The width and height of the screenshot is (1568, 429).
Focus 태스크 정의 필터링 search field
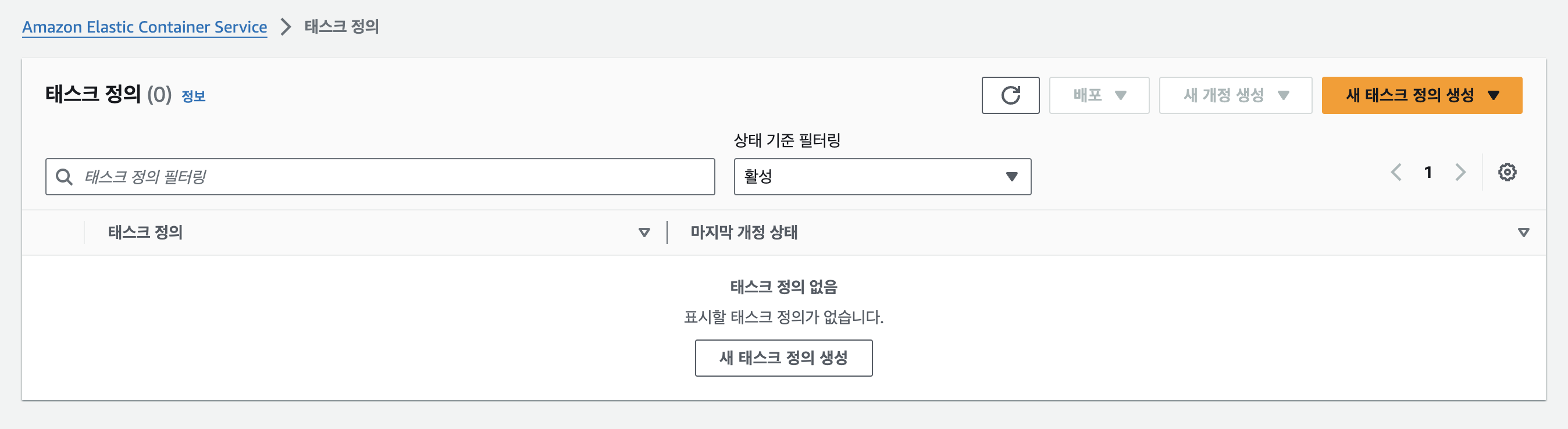tap(390, 177)
